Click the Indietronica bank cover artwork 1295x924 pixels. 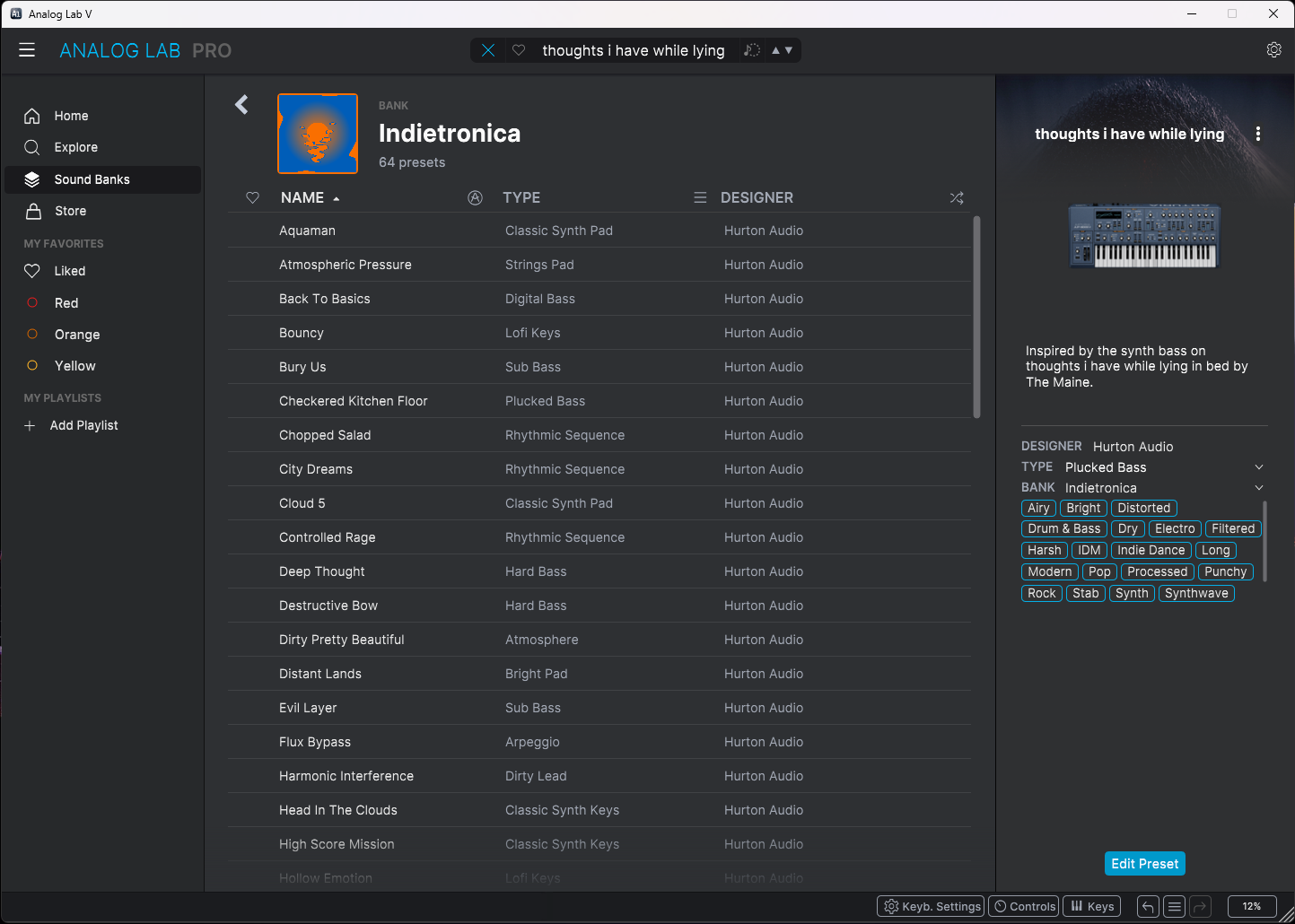(x=318, y=134)
